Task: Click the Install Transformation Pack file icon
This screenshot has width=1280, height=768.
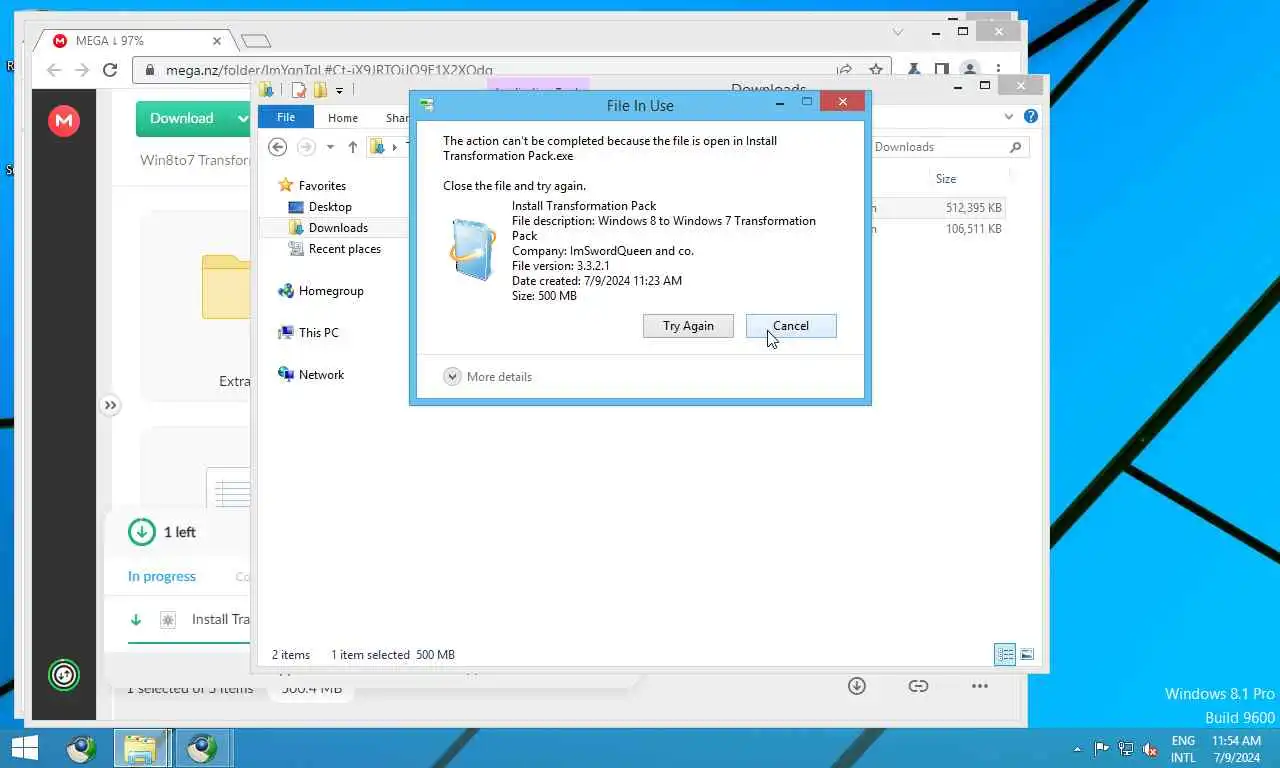Action: tap(472, 249)
